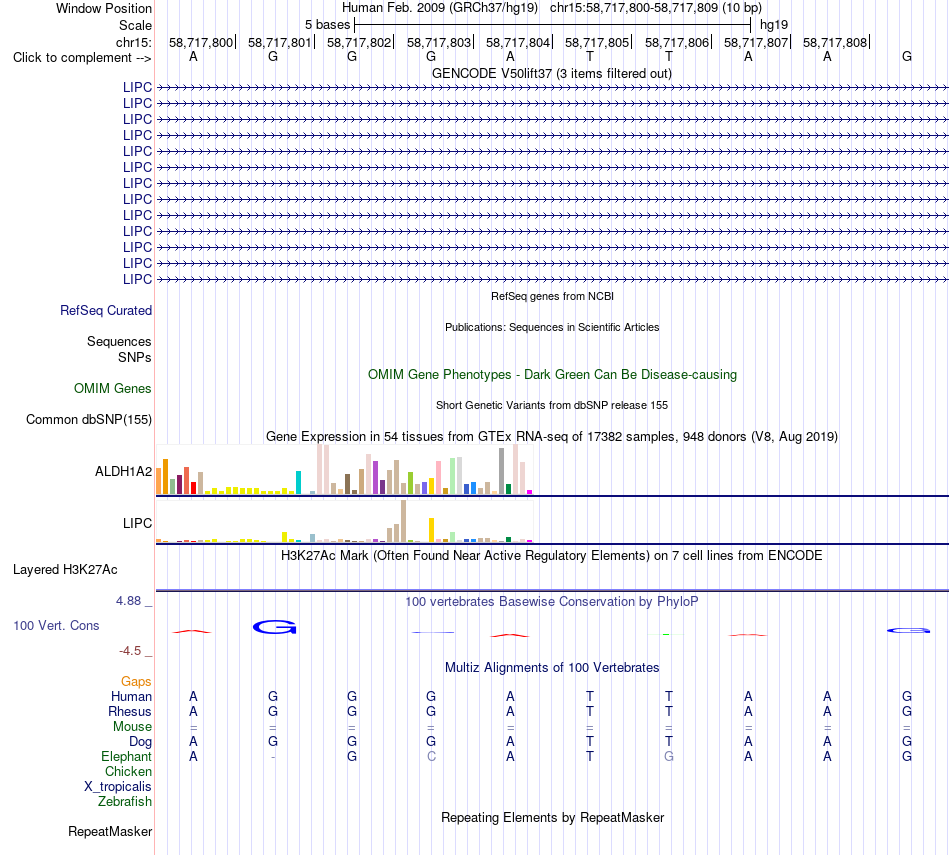Click 'Short Genetic Variants from dbSNP release 155' title
This screenshot has width=950, height=855.
click(x=552, y=405)
